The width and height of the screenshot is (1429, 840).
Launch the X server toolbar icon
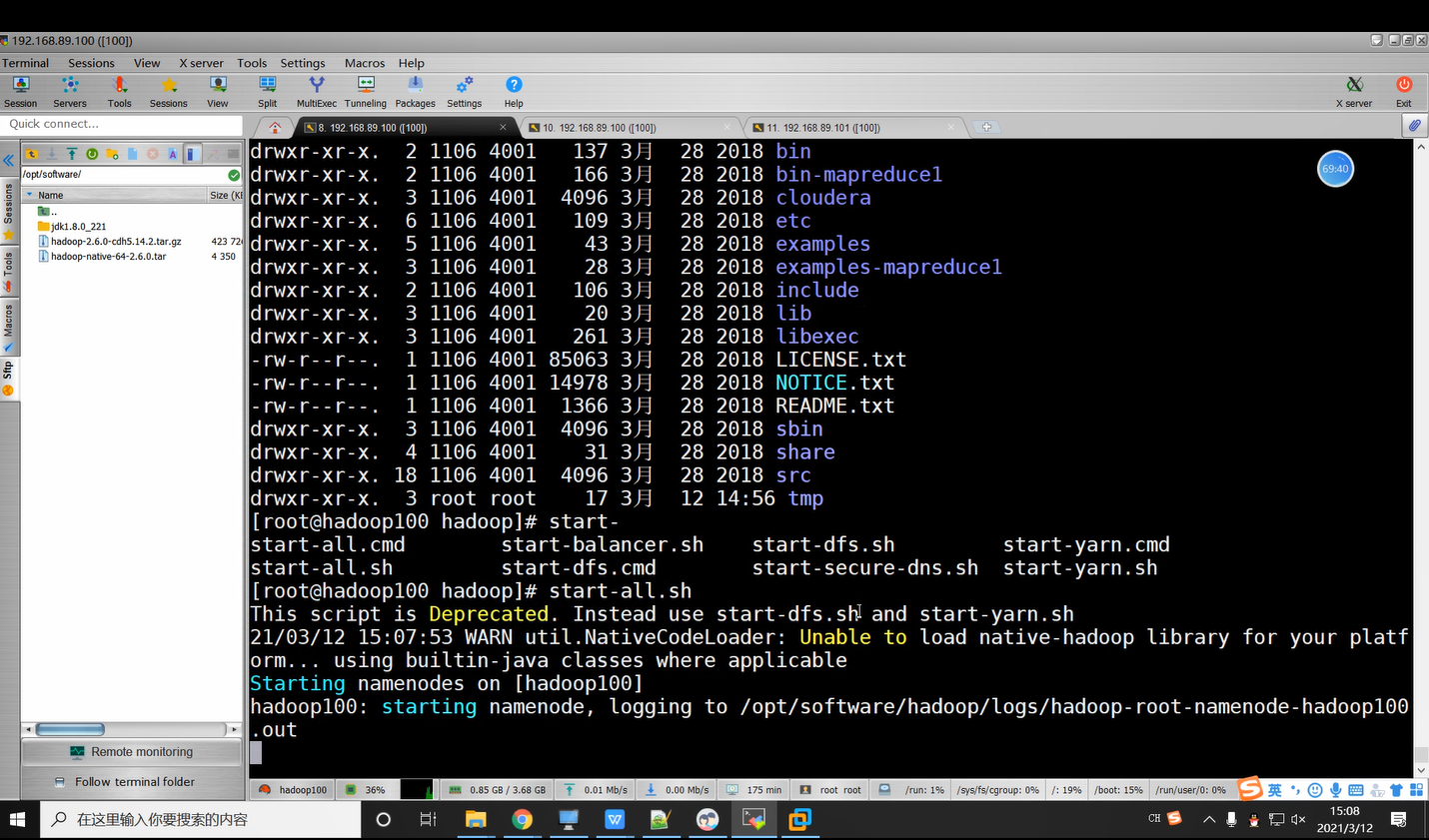1354,91
